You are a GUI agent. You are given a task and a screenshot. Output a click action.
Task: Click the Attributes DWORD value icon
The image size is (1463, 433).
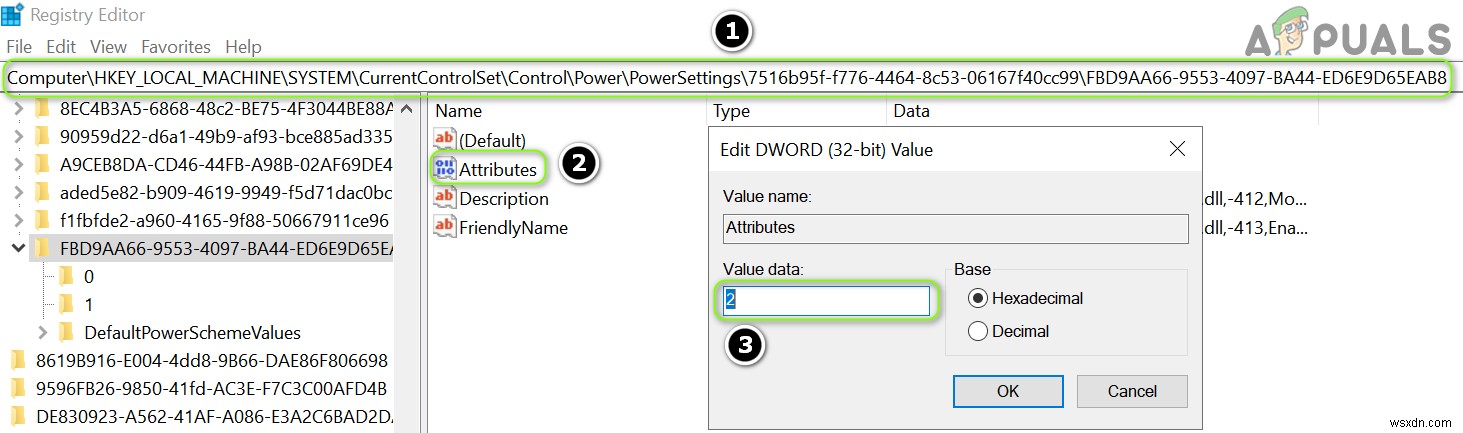pos(444,169)
